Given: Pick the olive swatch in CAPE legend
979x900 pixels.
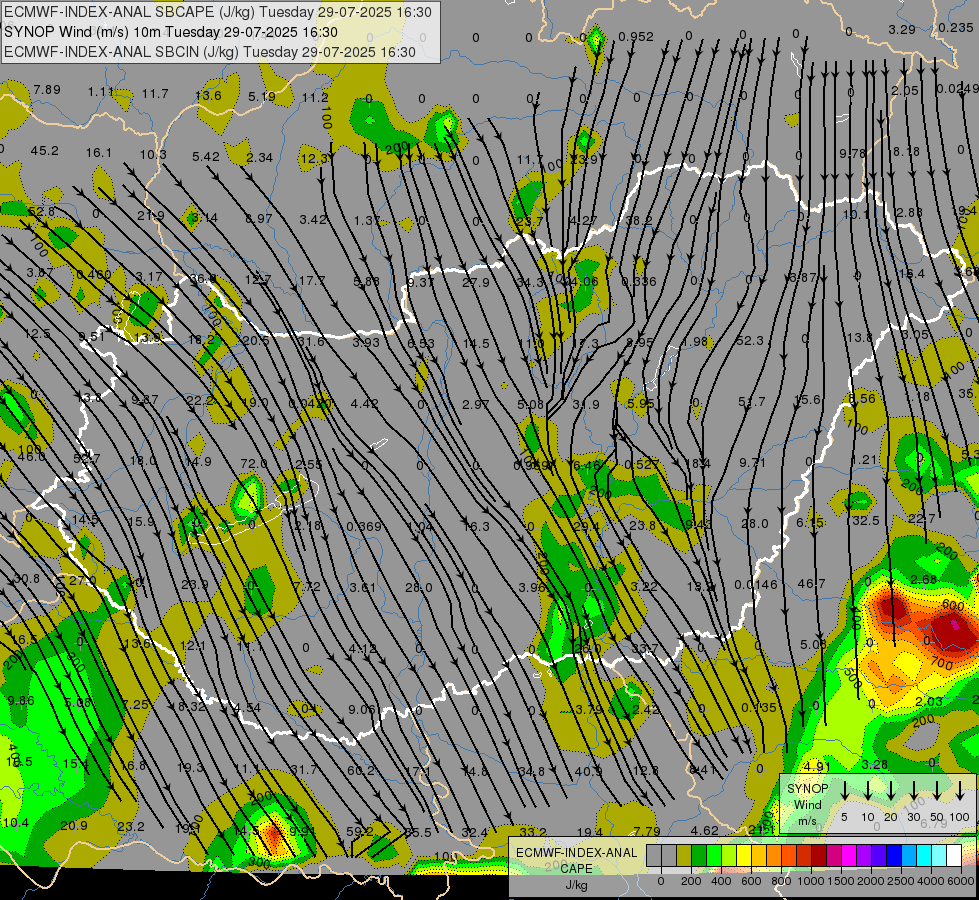Looking at the screenshot, I should point(684,855).
